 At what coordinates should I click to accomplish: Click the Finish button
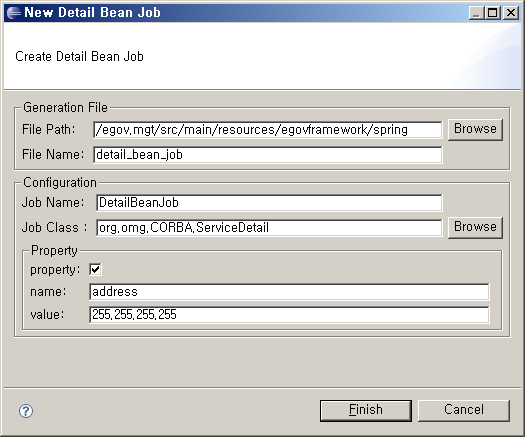(366, 410)
